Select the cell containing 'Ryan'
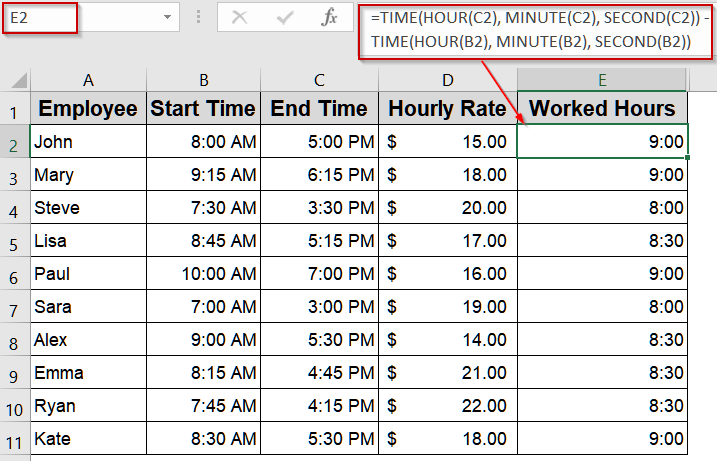 tap(88, 405)
